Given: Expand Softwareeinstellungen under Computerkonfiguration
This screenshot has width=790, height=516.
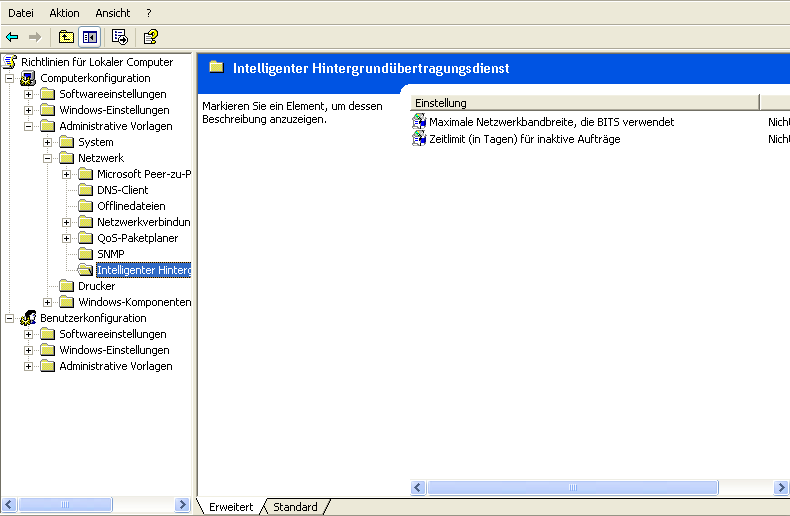Looking at the screenshot, I should pos(28,94).
